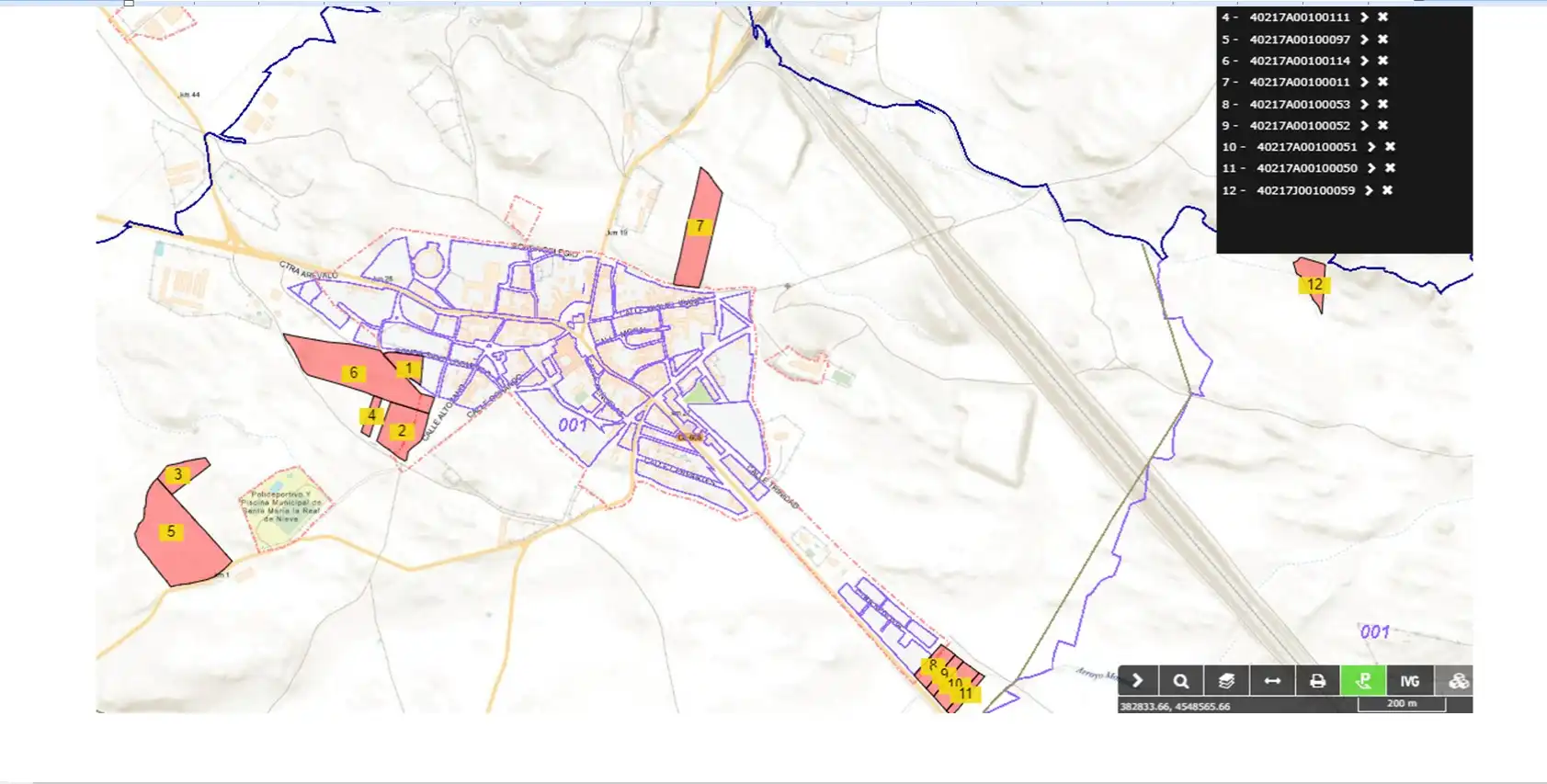Expand details arrow for parcel 40217A00100114
1547x784 pixels.
point(1364,61)
